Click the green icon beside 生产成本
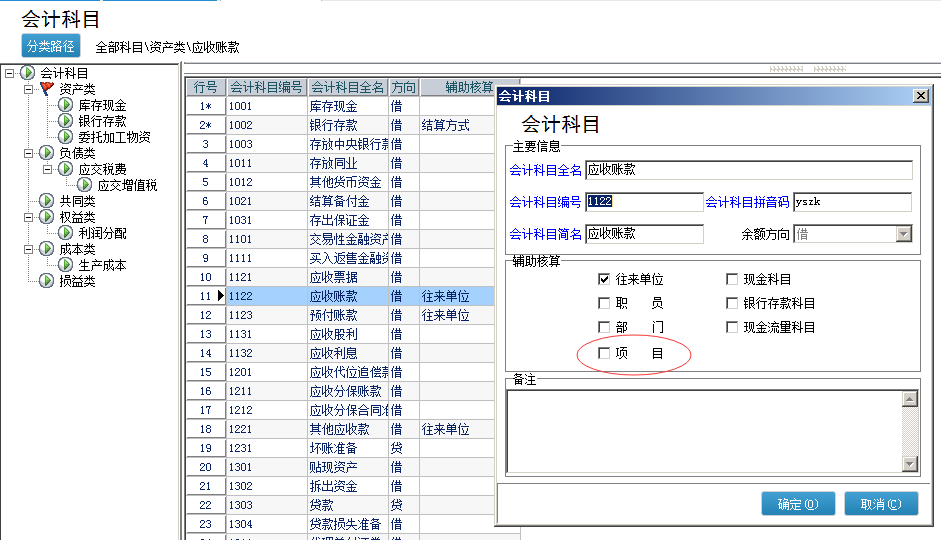This screenshot has width=941, height=540. tap(65, 265)
